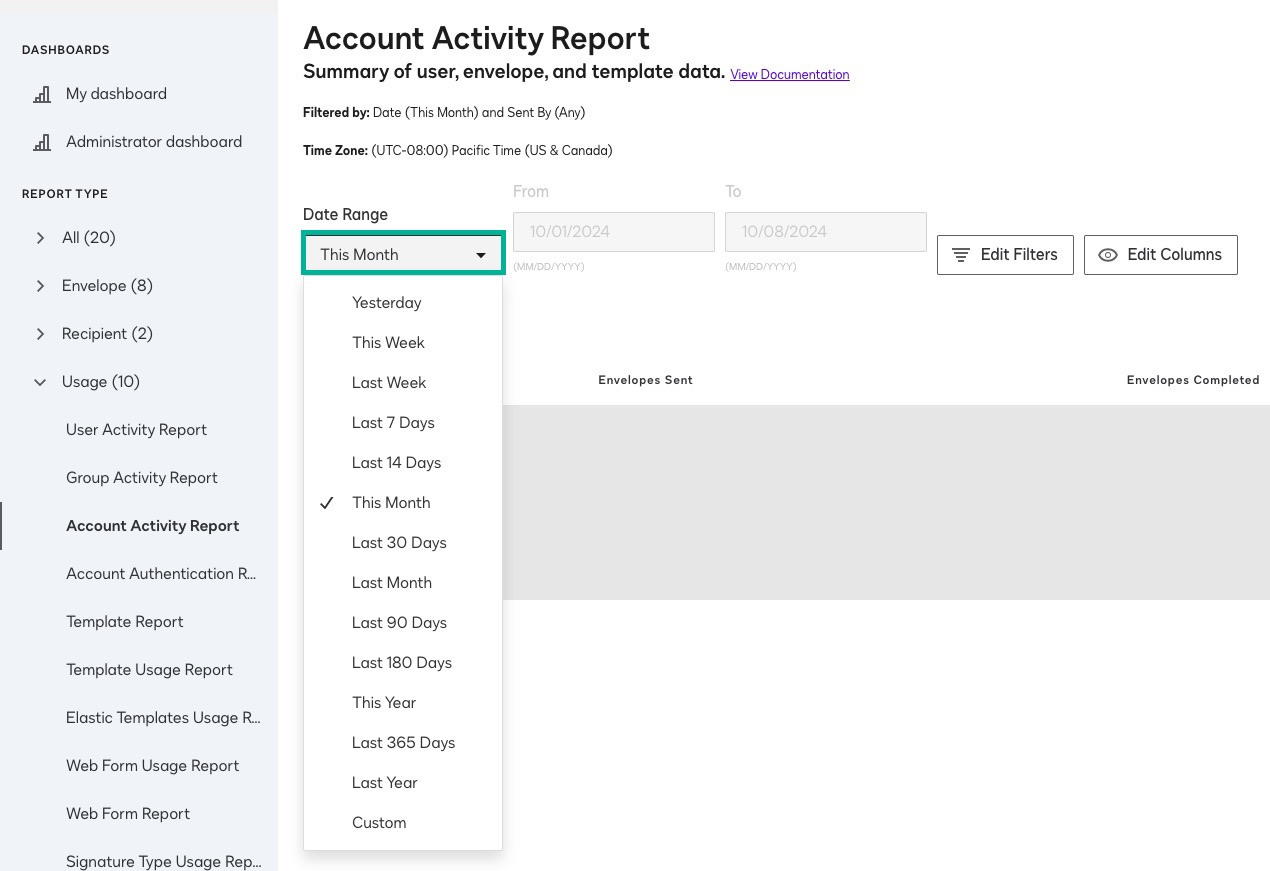The height and width of the screenshot is (871, 1270).
Task: Pick Last 90 Days in the dropdown
Action: 399,623
